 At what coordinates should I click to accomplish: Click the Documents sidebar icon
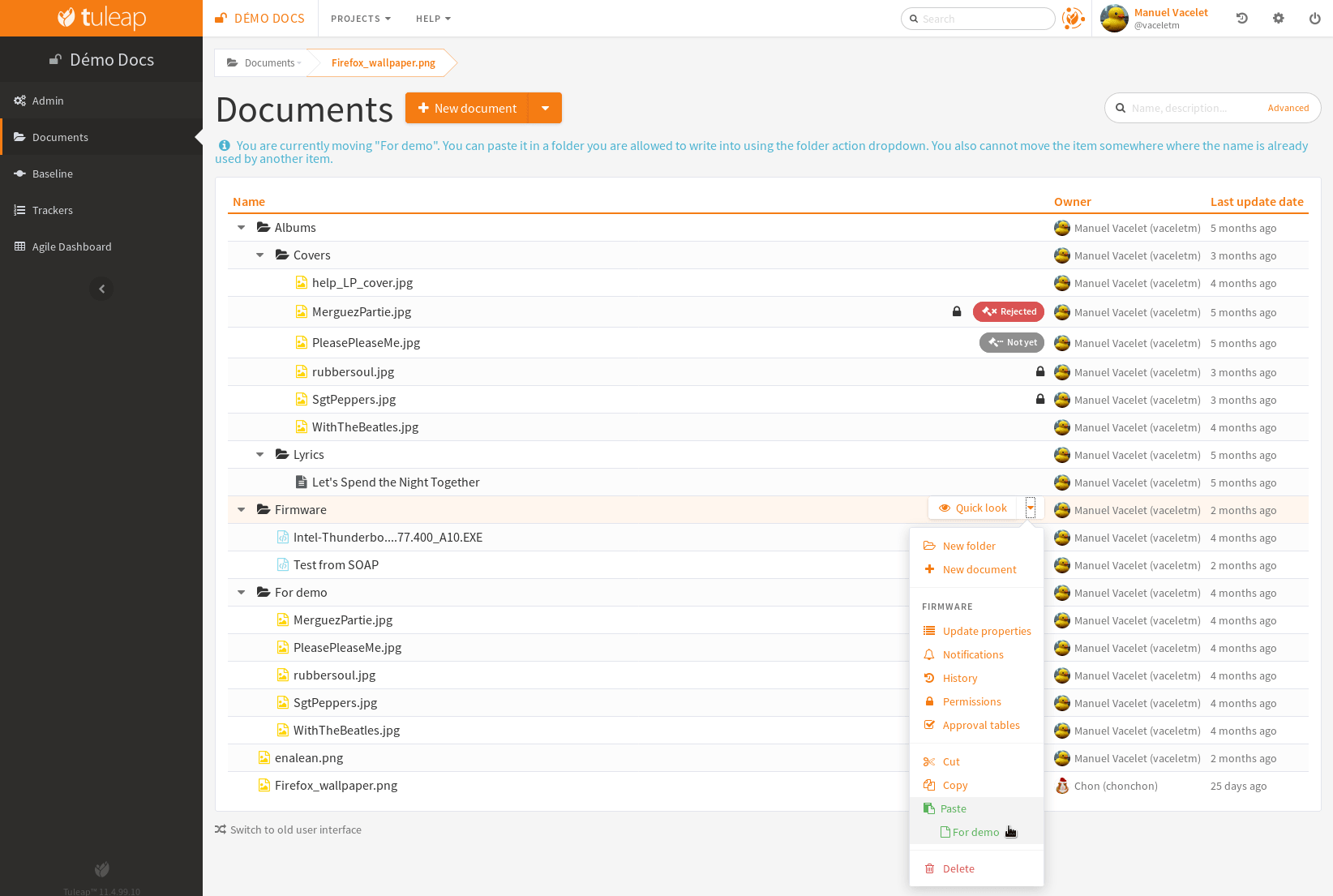19,137
